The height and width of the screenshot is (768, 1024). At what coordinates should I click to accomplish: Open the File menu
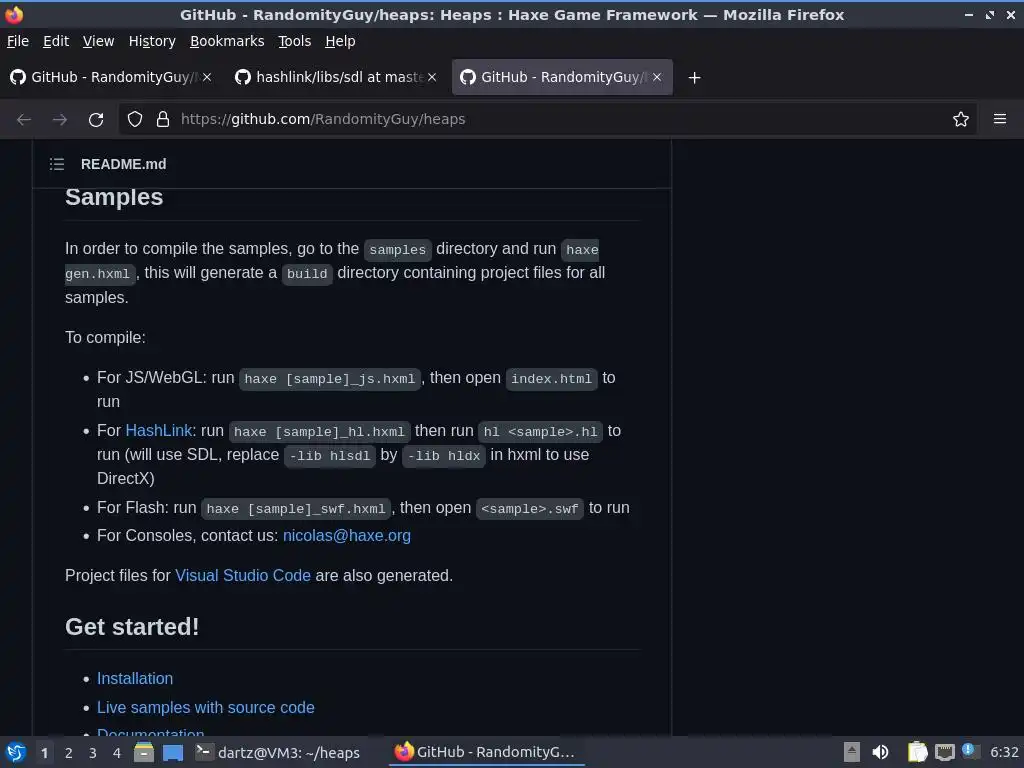click(x=18, y=41)
